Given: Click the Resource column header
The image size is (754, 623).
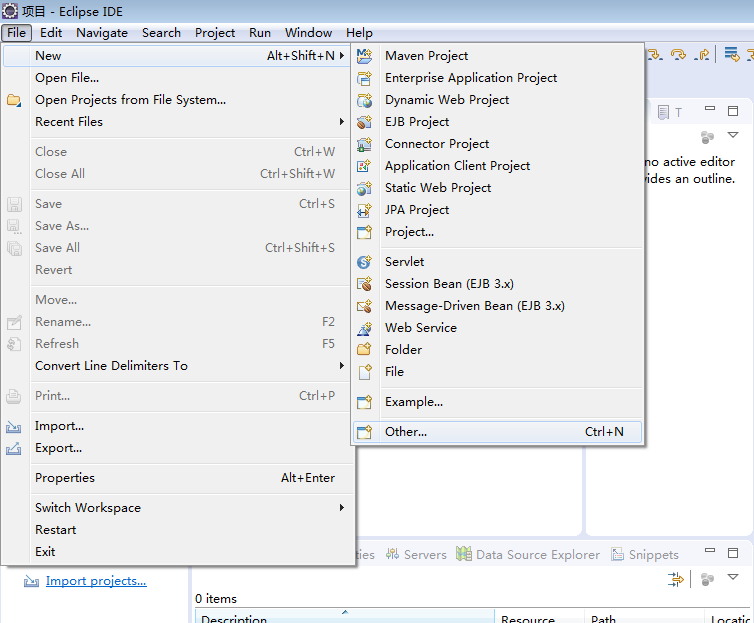Looking at the screenshot, I should pos(540,617).
